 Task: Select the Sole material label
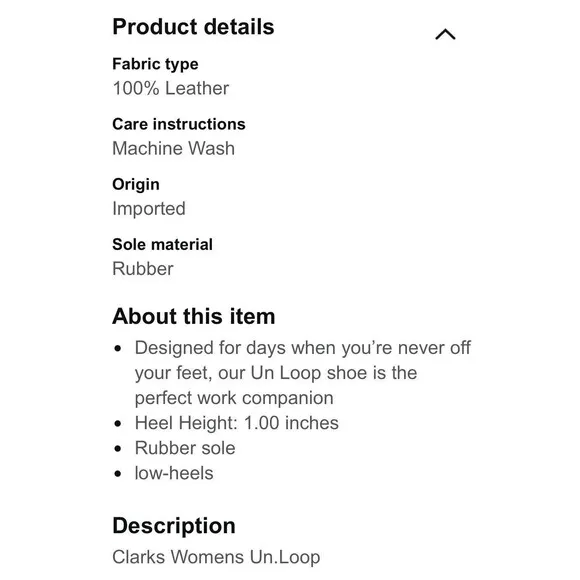coord(162,245)
